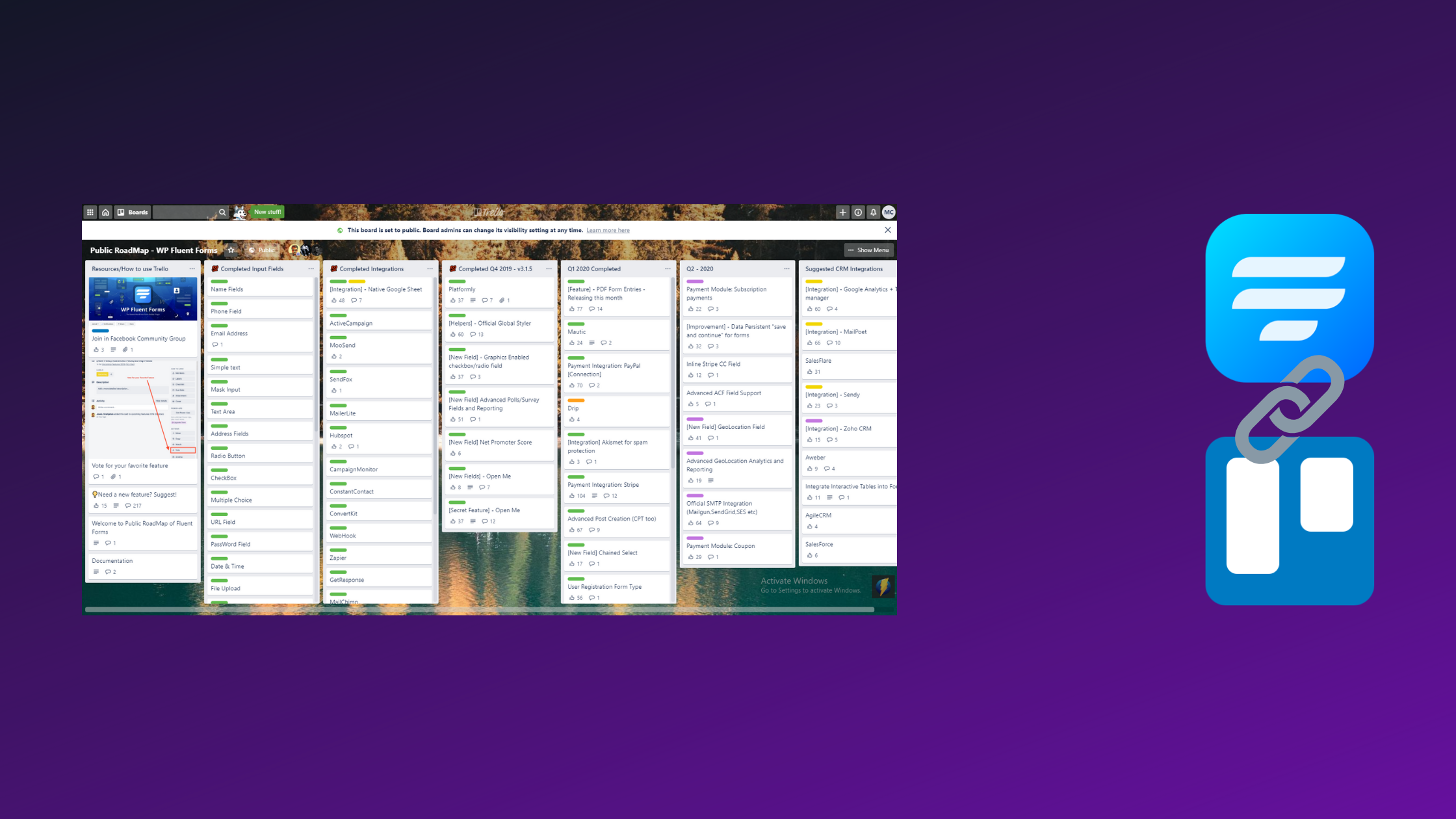The image size is (1456, 819).
Task: Click the search magnifier icon
Action: coord(222,213)
